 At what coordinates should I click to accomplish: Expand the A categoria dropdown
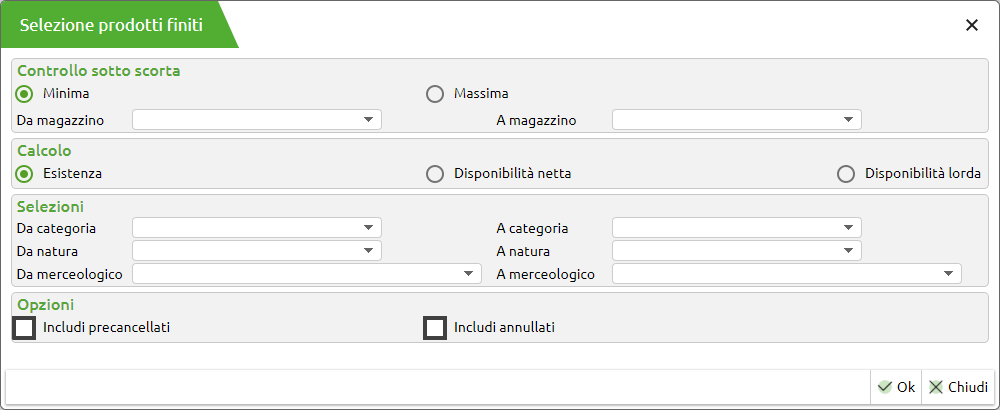tap(848, 228)
